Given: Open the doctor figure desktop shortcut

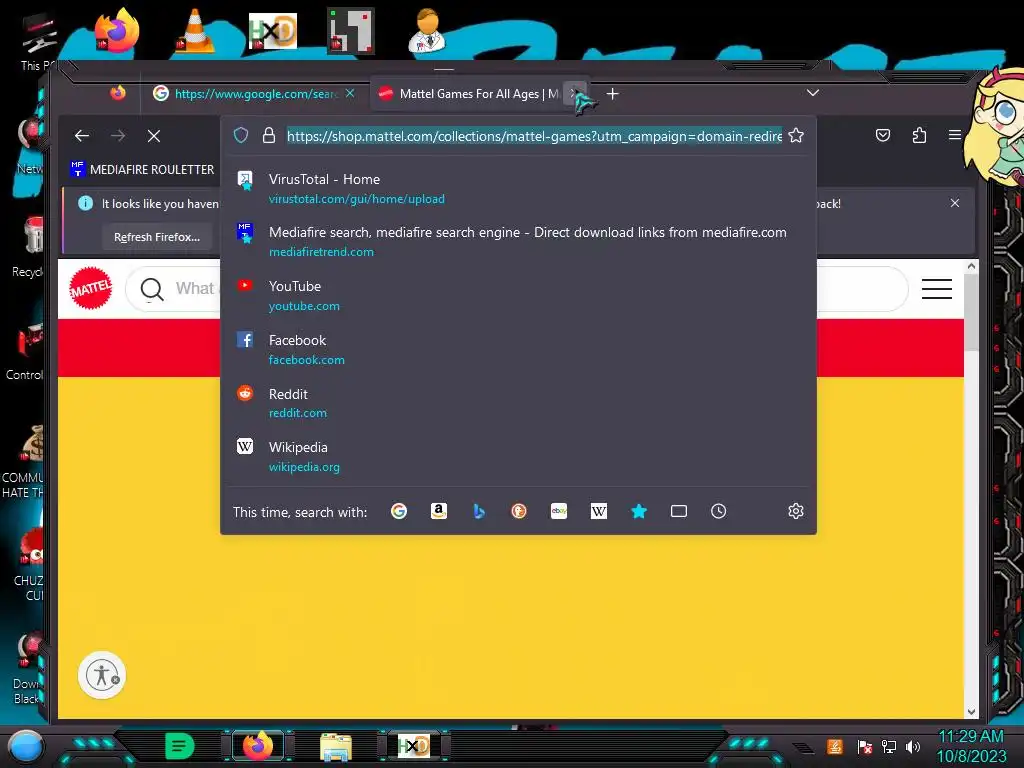Looking at the screenshot, I should pos(427,31).
